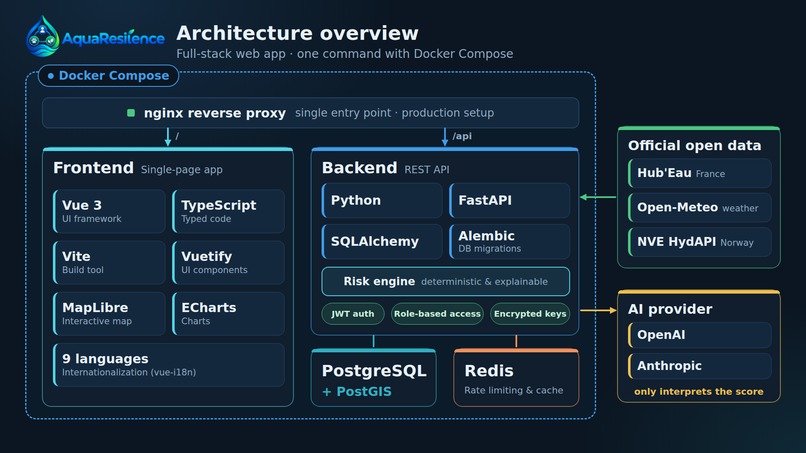The image size is (806, 453).
Task: Click the Frontend heading
Action: coord(93,168)
